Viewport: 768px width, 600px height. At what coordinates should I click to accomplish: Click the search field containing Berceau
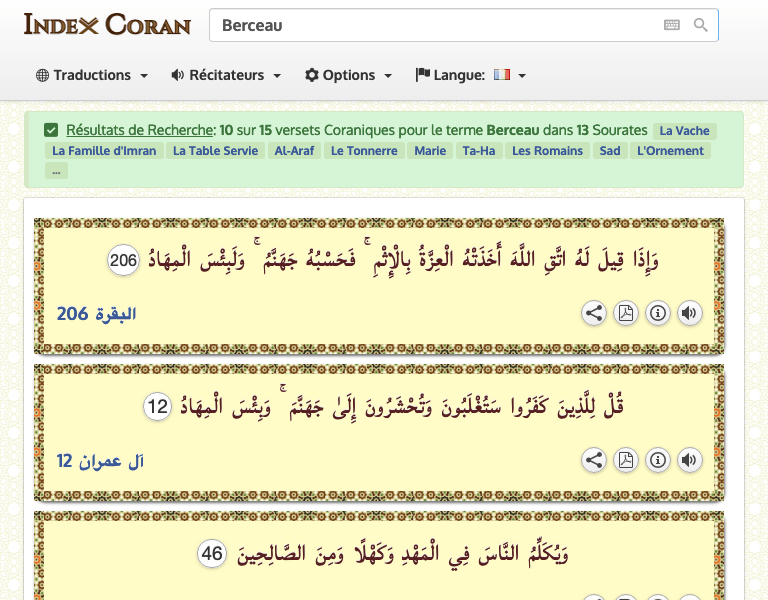[430, 26]
